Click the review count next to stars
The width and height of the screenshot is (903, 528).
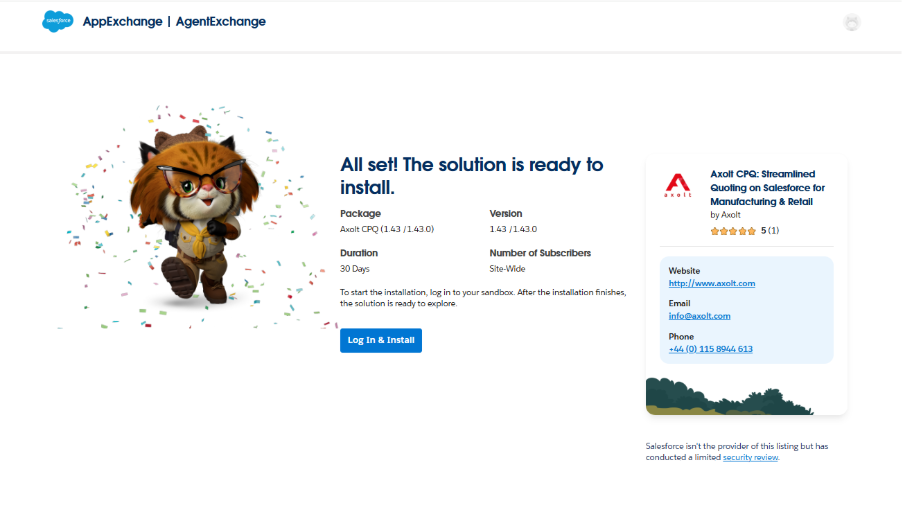click(770, 231)
